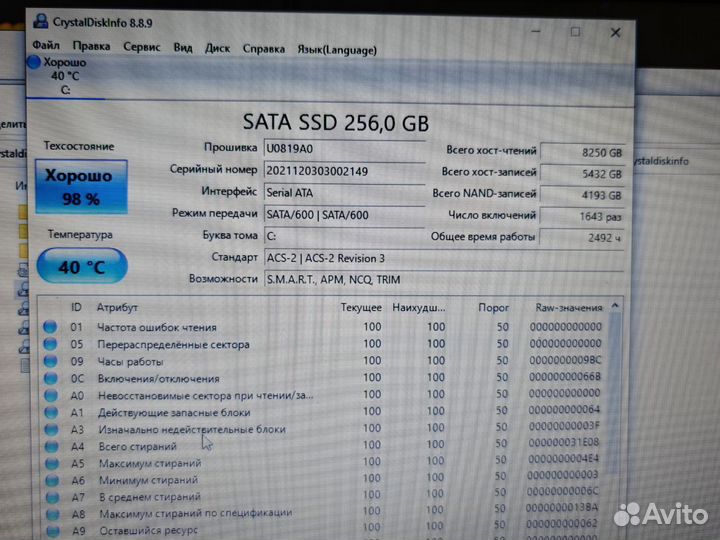Select row Действующие запасные блоки
Screen dimensions: 720x540
322,412
